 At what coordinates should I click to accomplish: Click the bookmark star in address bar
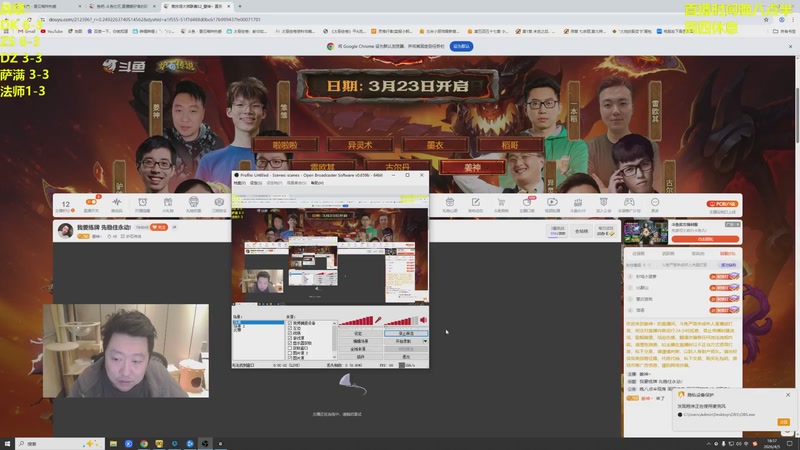pos(766,19)
